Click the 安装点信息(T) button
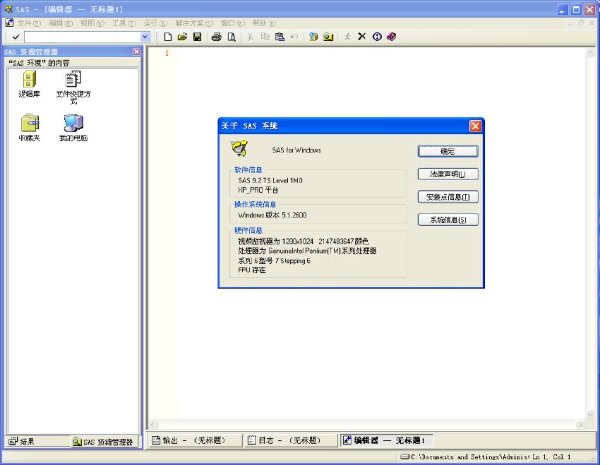This screenshot has height=465, width=600. (448, 197)
